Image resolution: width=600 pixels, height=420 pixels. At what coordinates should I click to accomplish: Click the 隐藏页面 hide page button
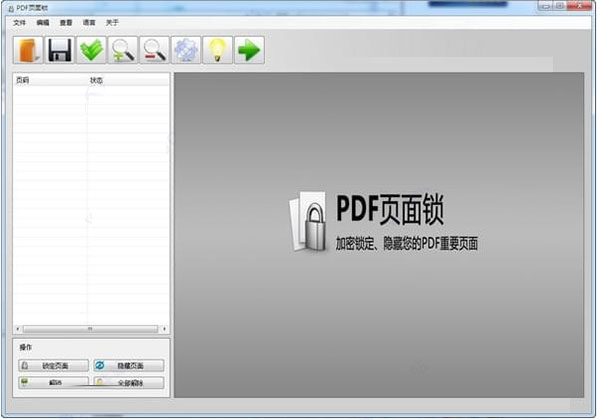[129, 366]
